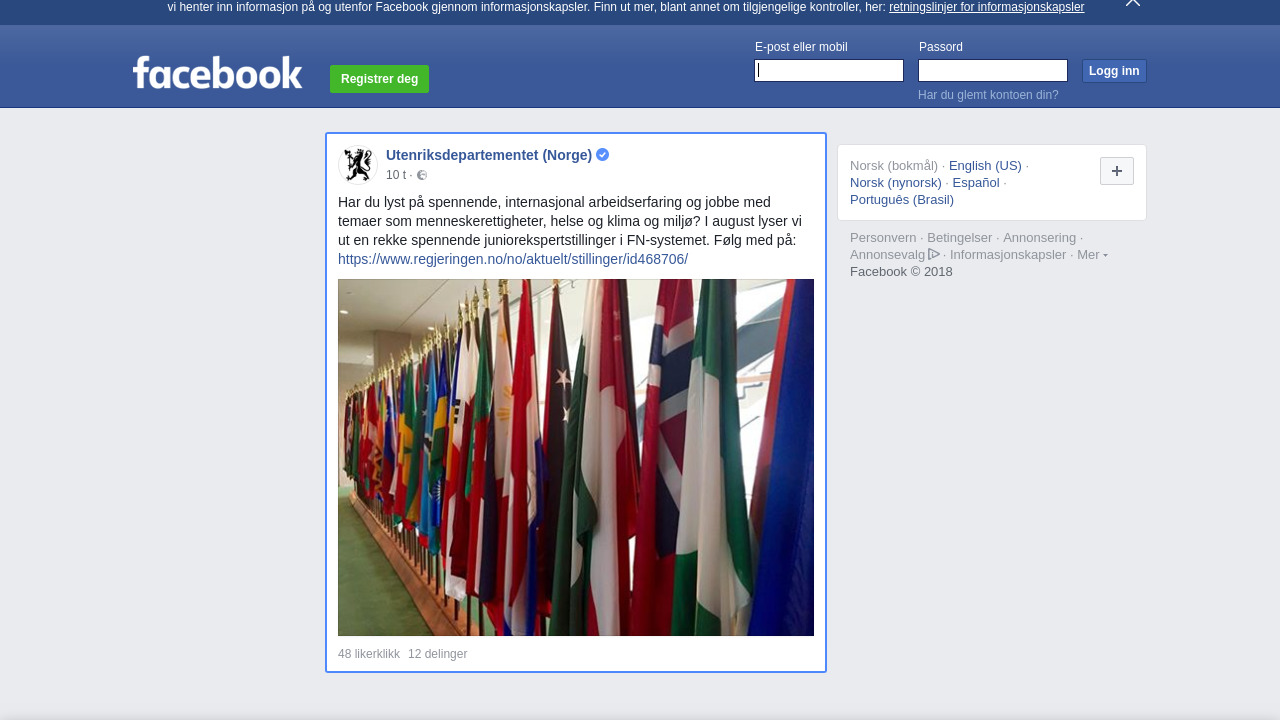The width and height of the screenshot is (1280, 720).
Task: Open the Annonsering footer link
Action: coord(1040,238)
